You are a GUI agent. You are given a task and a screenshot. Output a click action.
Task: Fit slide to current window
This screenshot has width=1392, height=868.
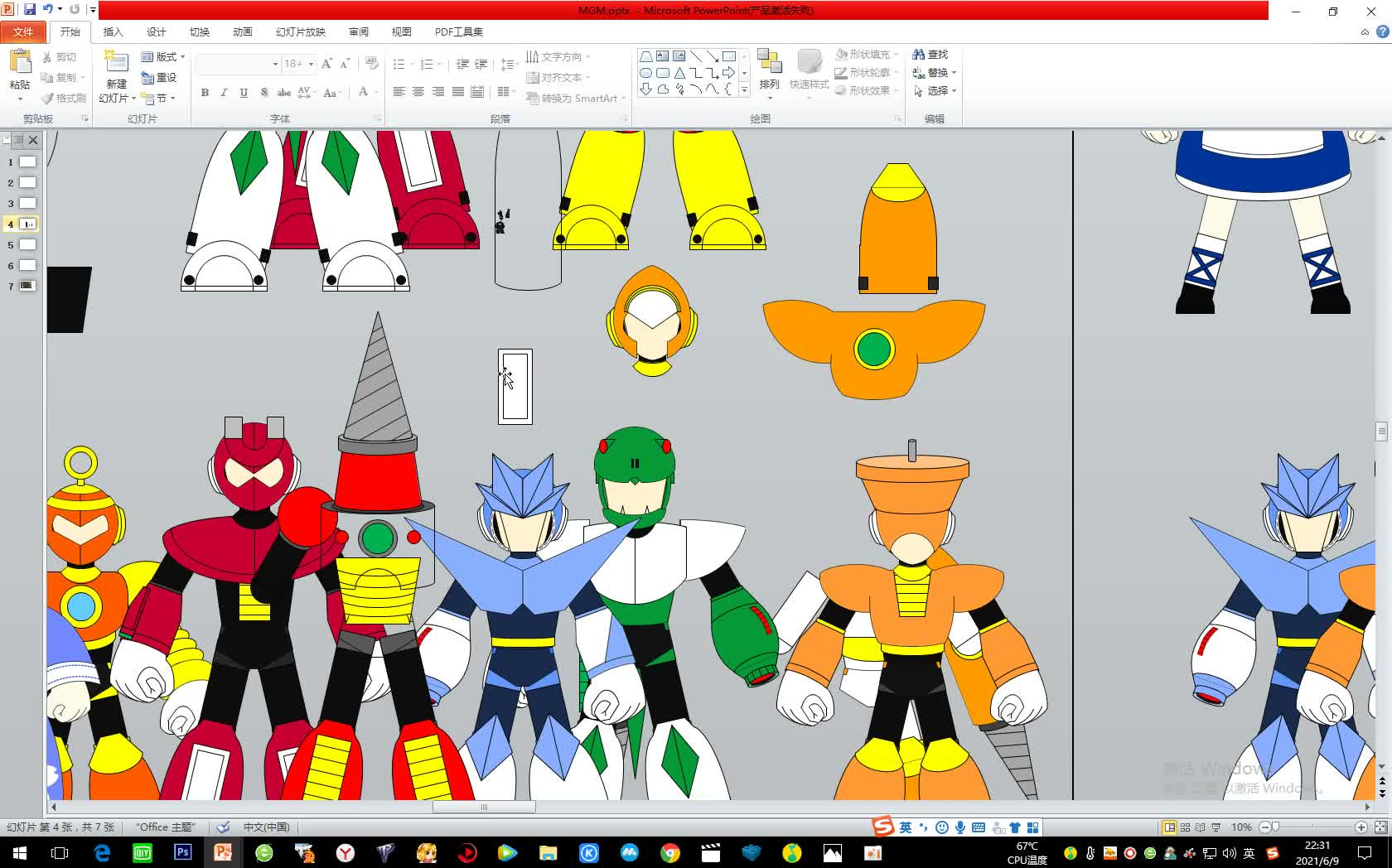pos(1380,827)
